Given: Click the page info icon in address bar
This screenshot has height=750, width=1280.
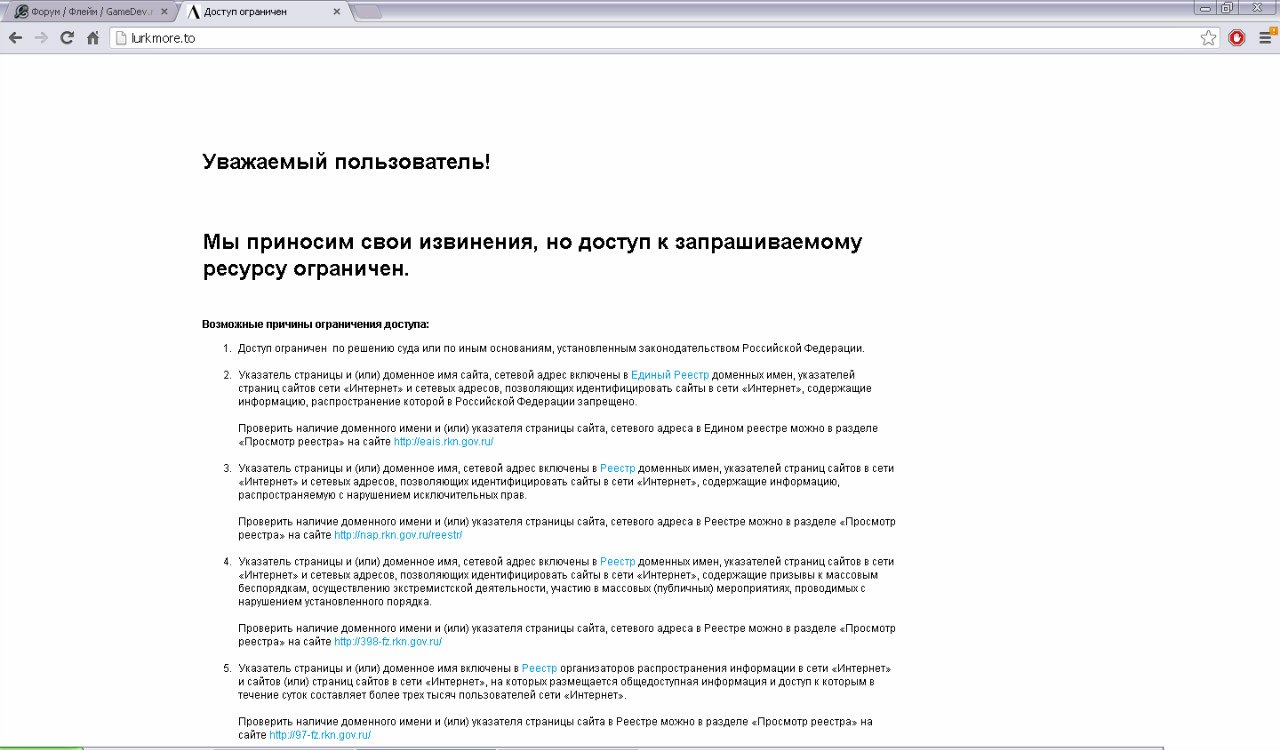Looking at the screenshot, I should point(121,38).
